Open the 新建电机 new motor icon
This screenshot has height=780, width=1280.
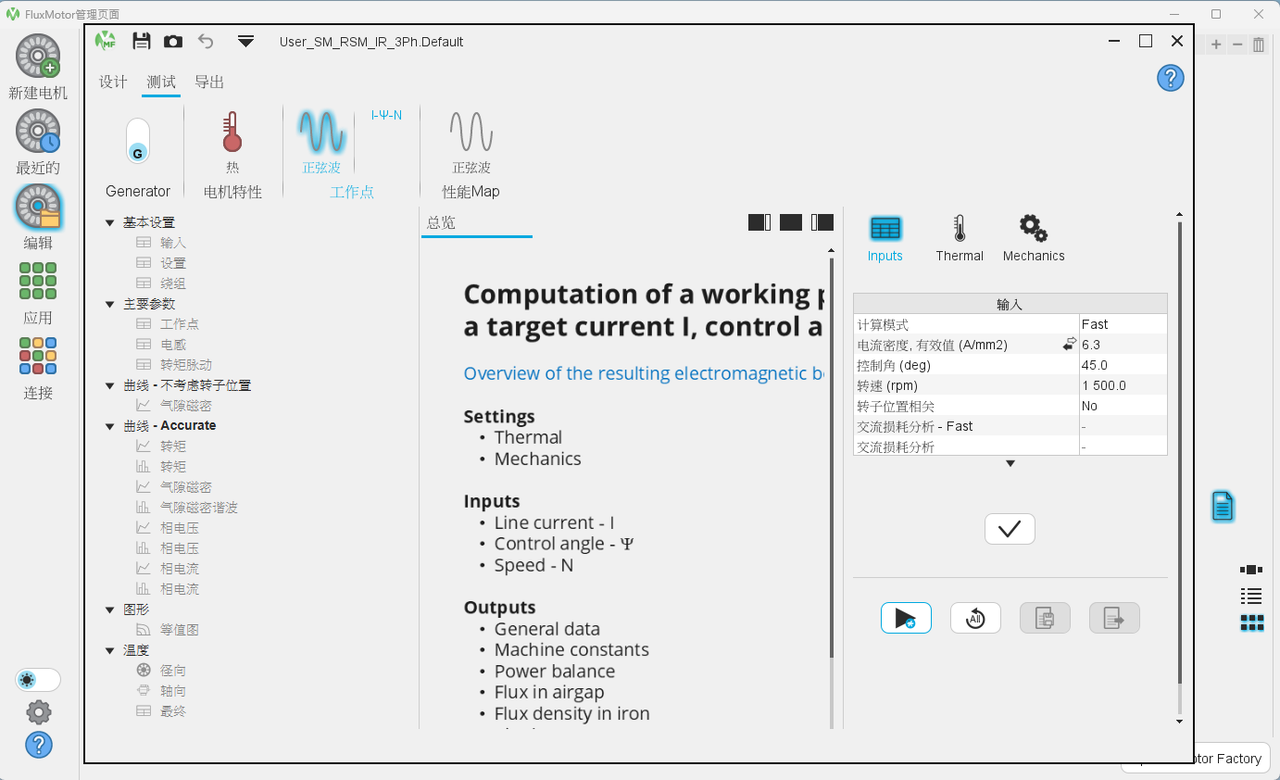[38, 56]
